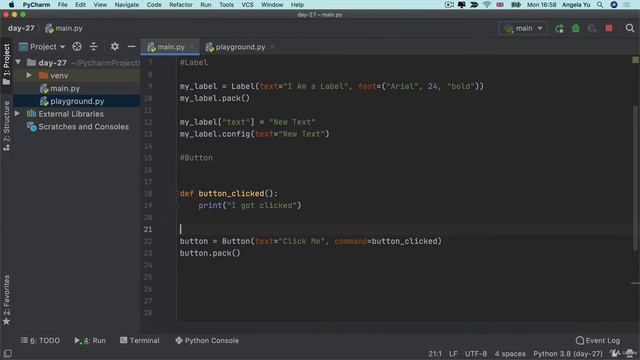Open the Terminal tool window
Screen dimensions: 640x360
(x=140, y=340)
